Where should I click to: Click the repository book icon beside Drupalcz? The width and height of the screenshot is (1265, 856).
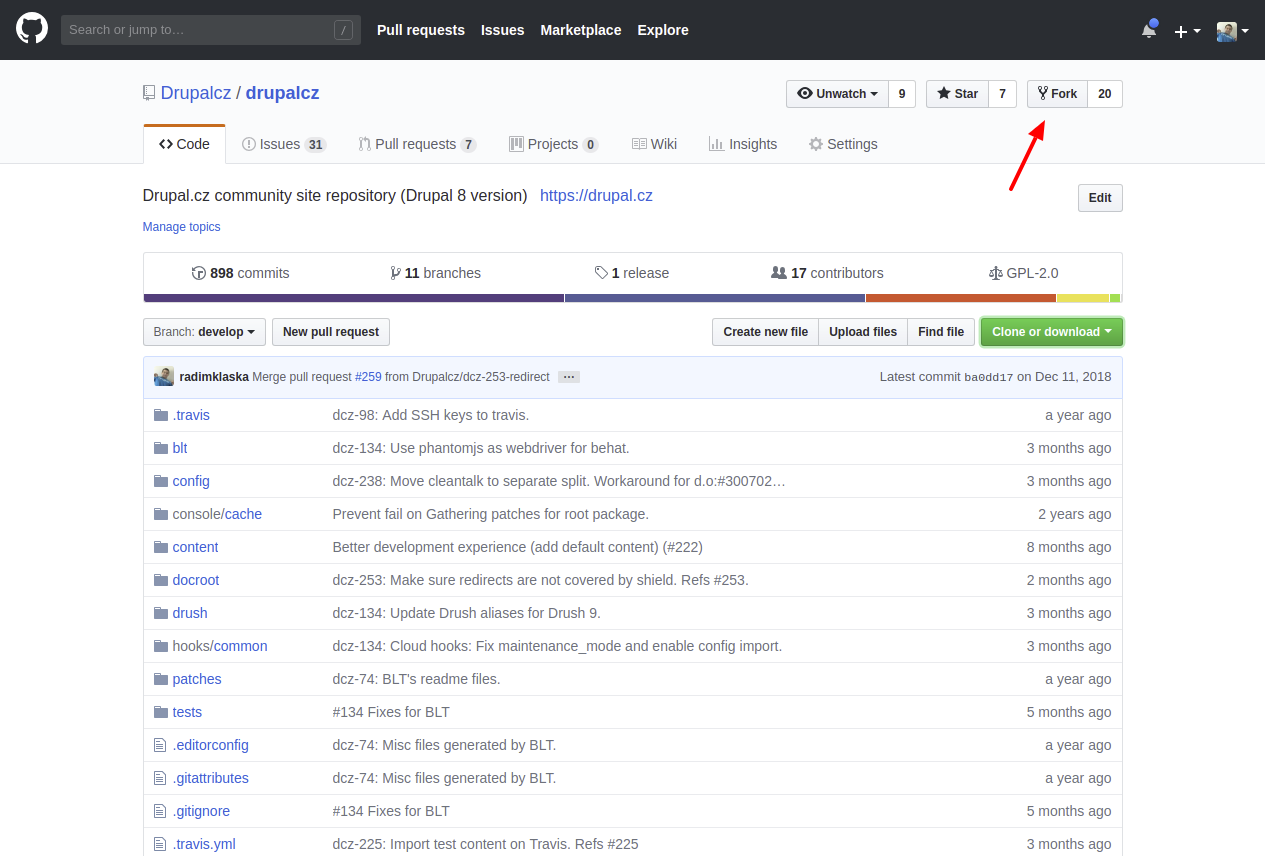pos(149,93)
